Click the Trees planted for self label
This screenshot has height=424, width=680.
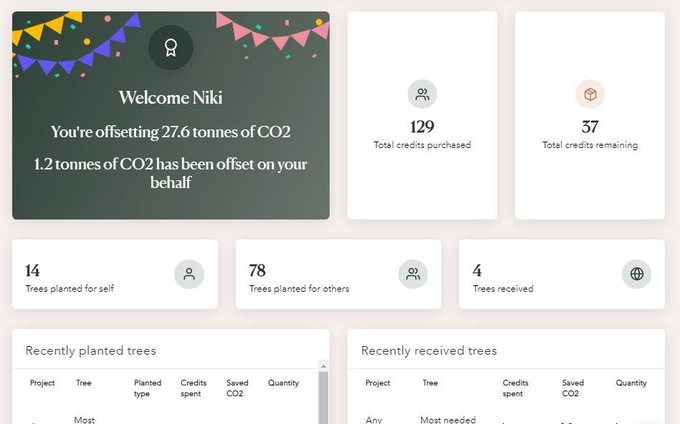tap(69, 289)
